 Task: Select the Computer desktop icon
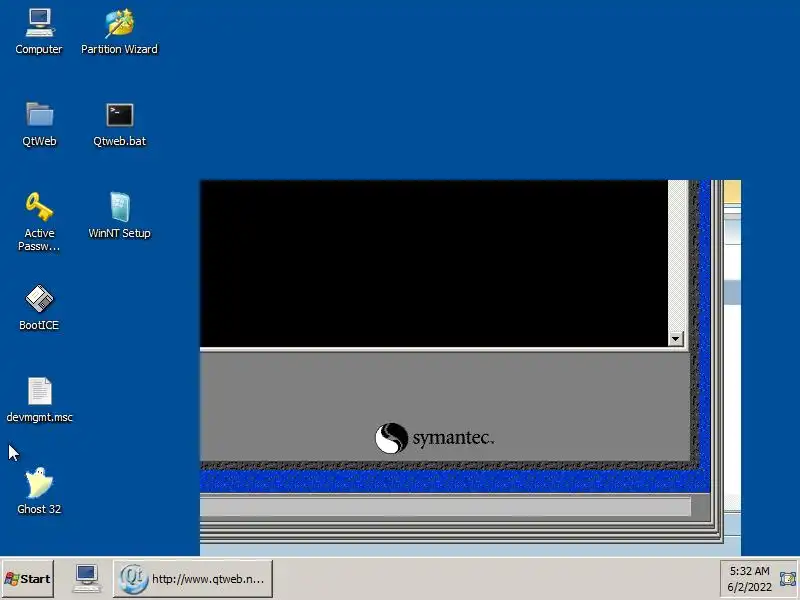pos(39,32)
